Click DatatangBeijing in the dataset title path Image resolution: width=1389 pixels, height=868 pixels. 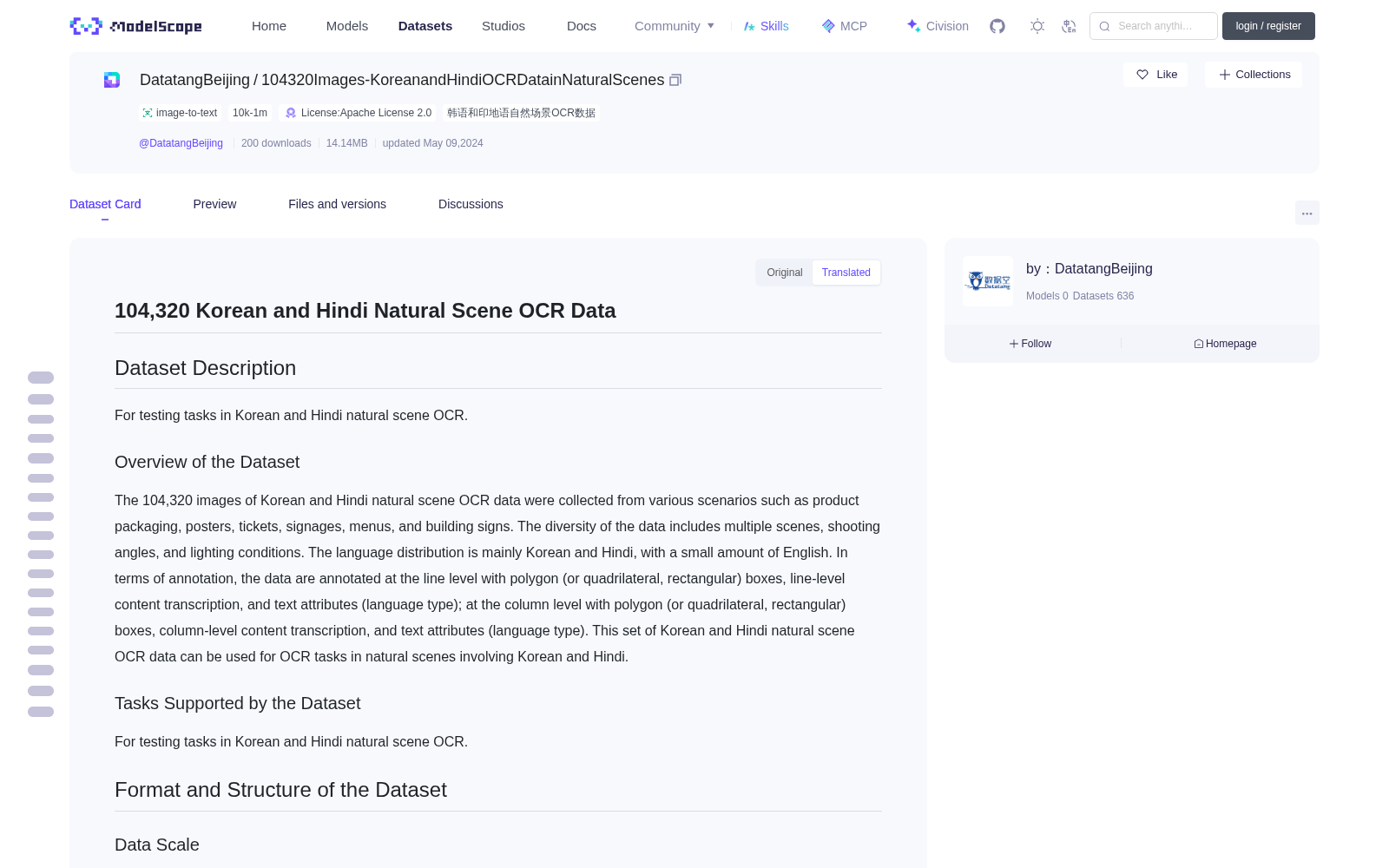pyautogui.click(x=194, y=80)
